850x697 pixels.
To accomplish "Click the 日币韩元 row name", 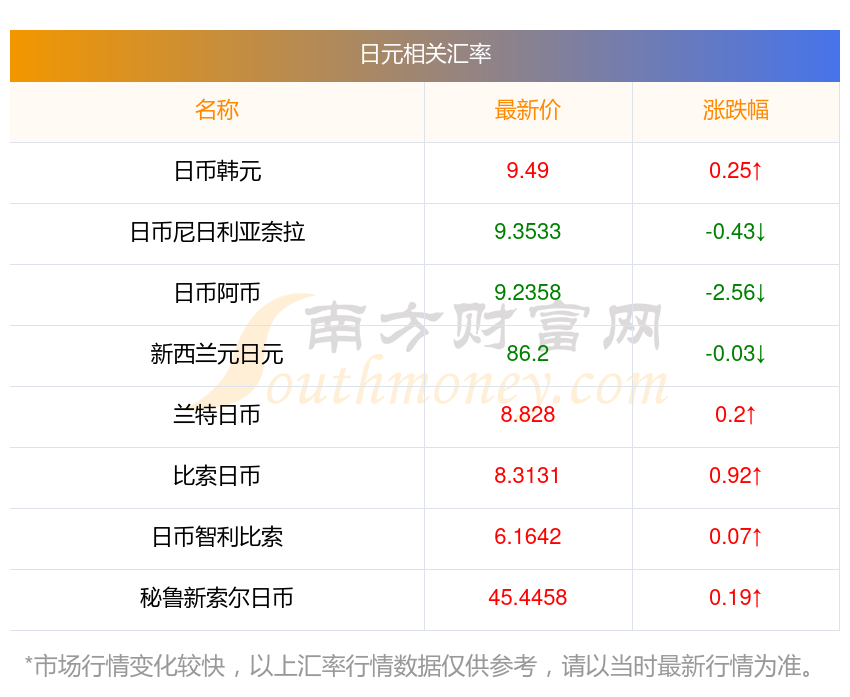I will coord(217,171).
